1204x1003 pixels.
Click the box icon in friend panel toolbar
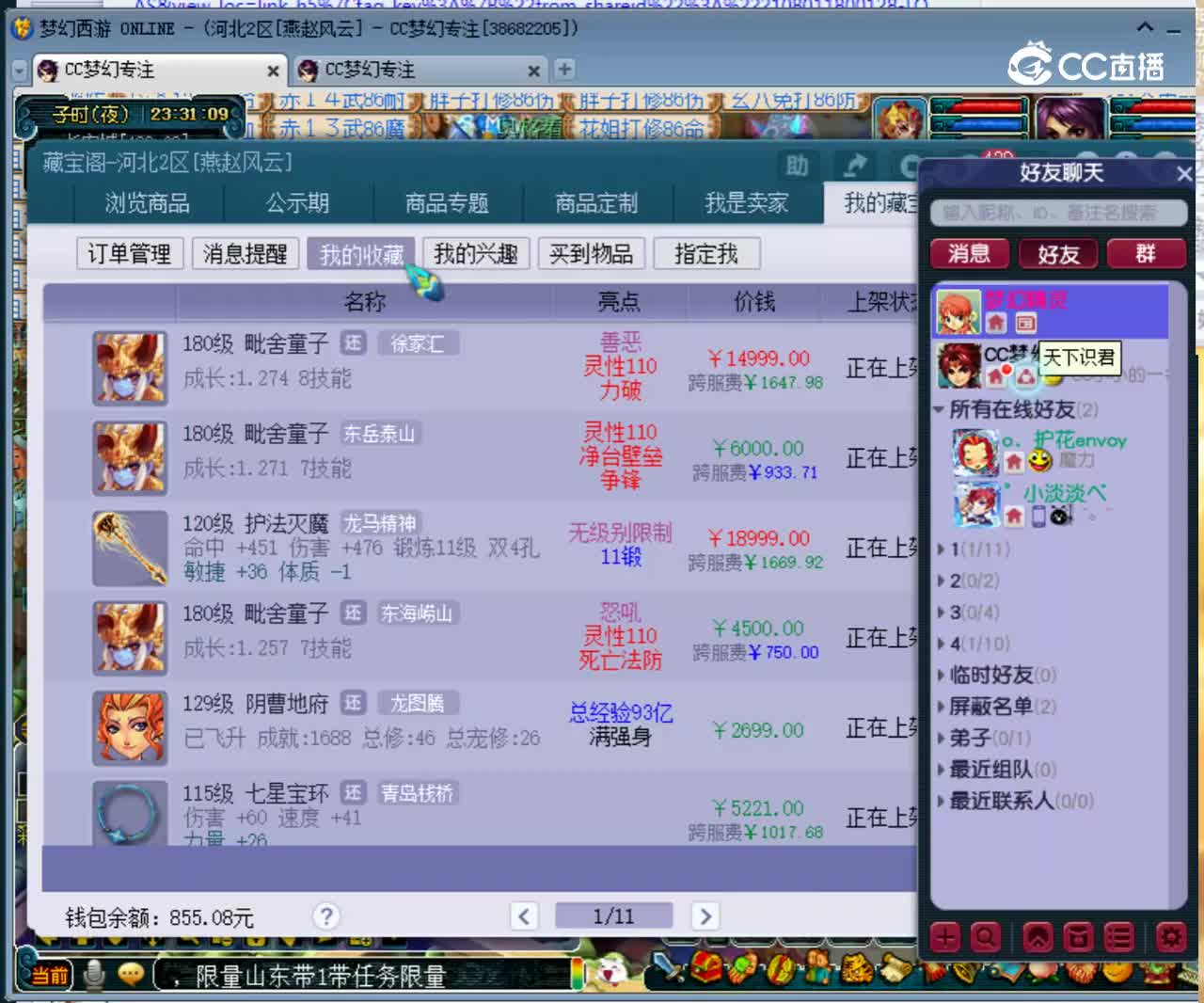tap(1078, 936)
